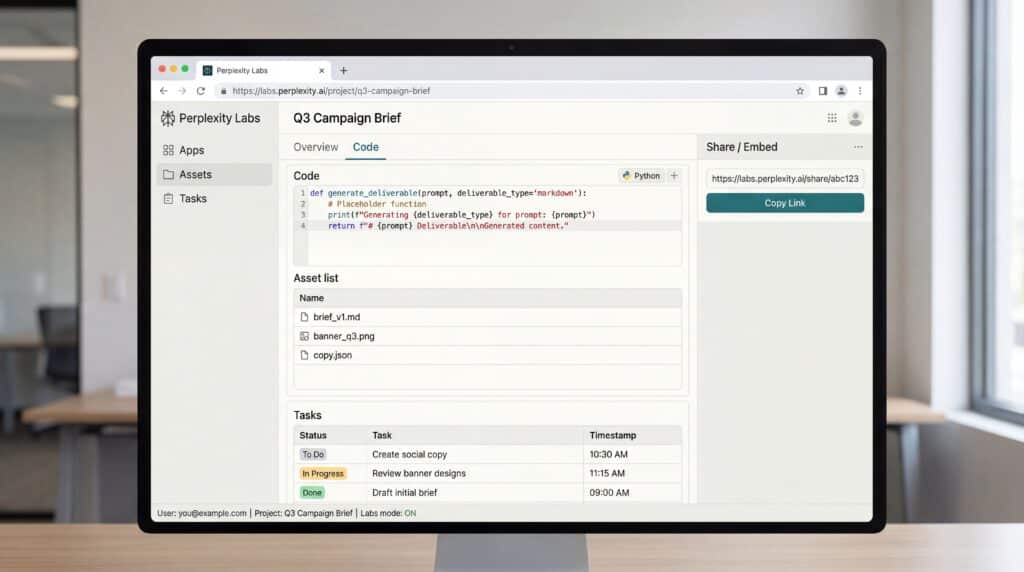Screen dimensions: 1024x572
Task: Reload the page with the refresh icon
Action: point(201,91)
